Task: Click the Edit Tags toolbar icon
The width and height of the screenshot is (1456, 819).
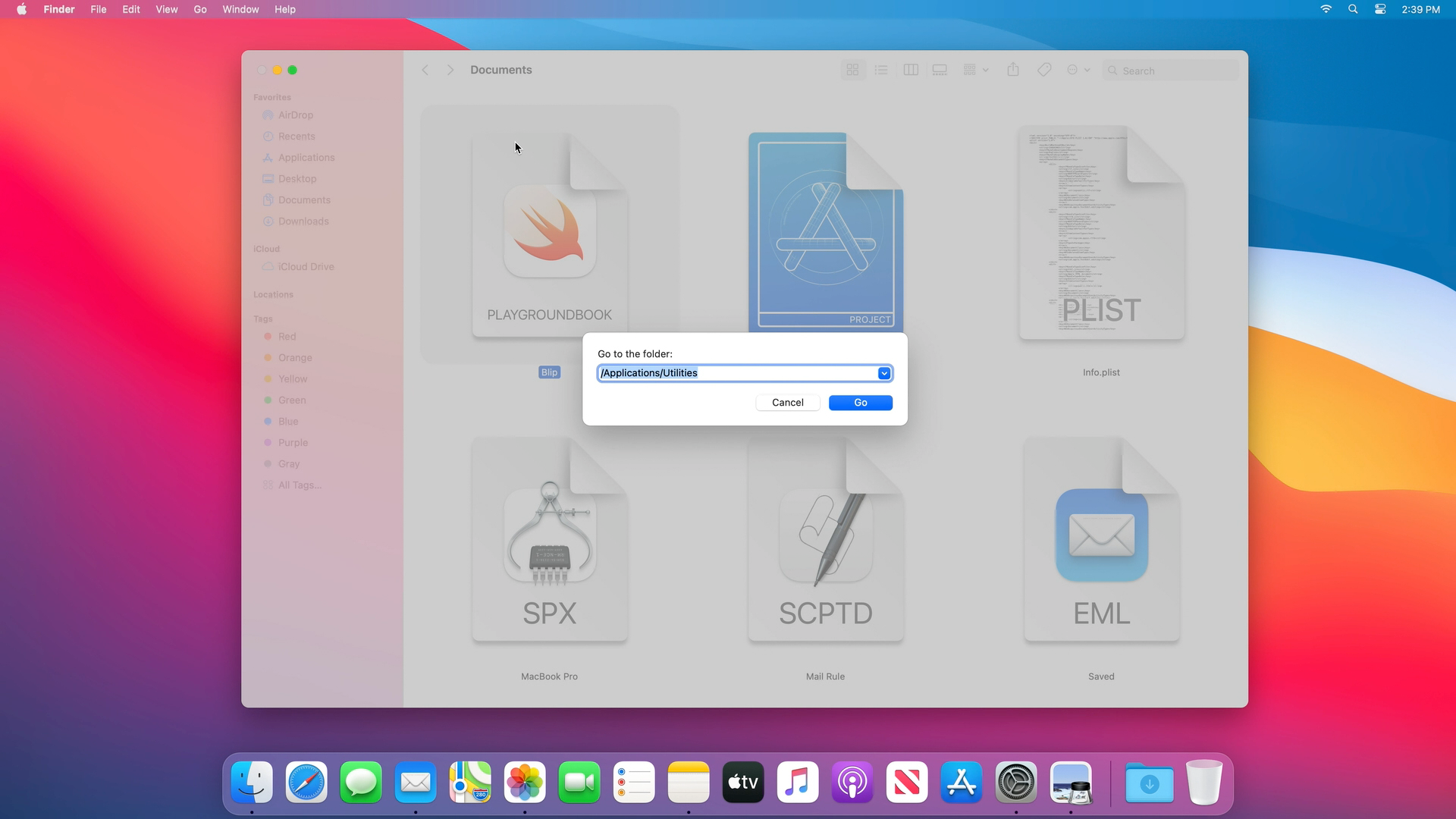Action: 1044,70
